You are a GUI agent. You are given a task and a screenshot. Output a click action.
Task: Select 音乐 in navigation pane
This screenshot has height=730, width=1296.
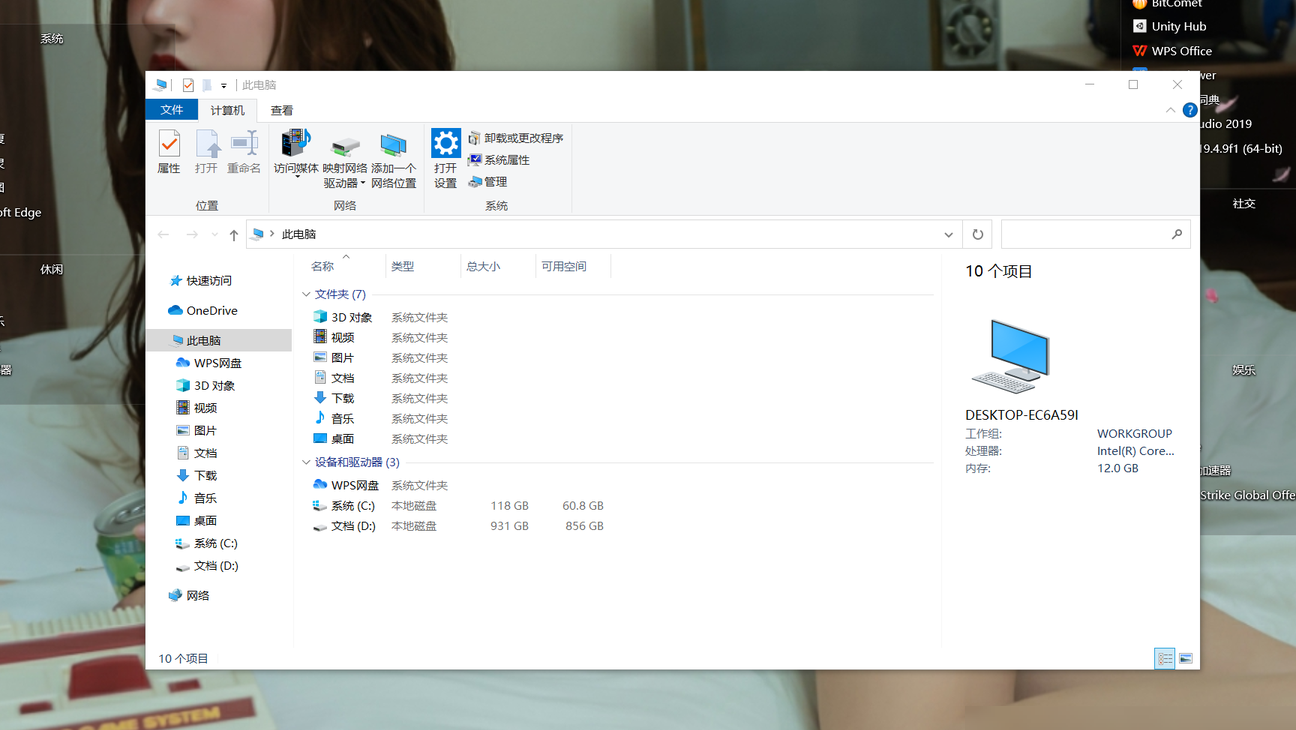coord(196,498)
